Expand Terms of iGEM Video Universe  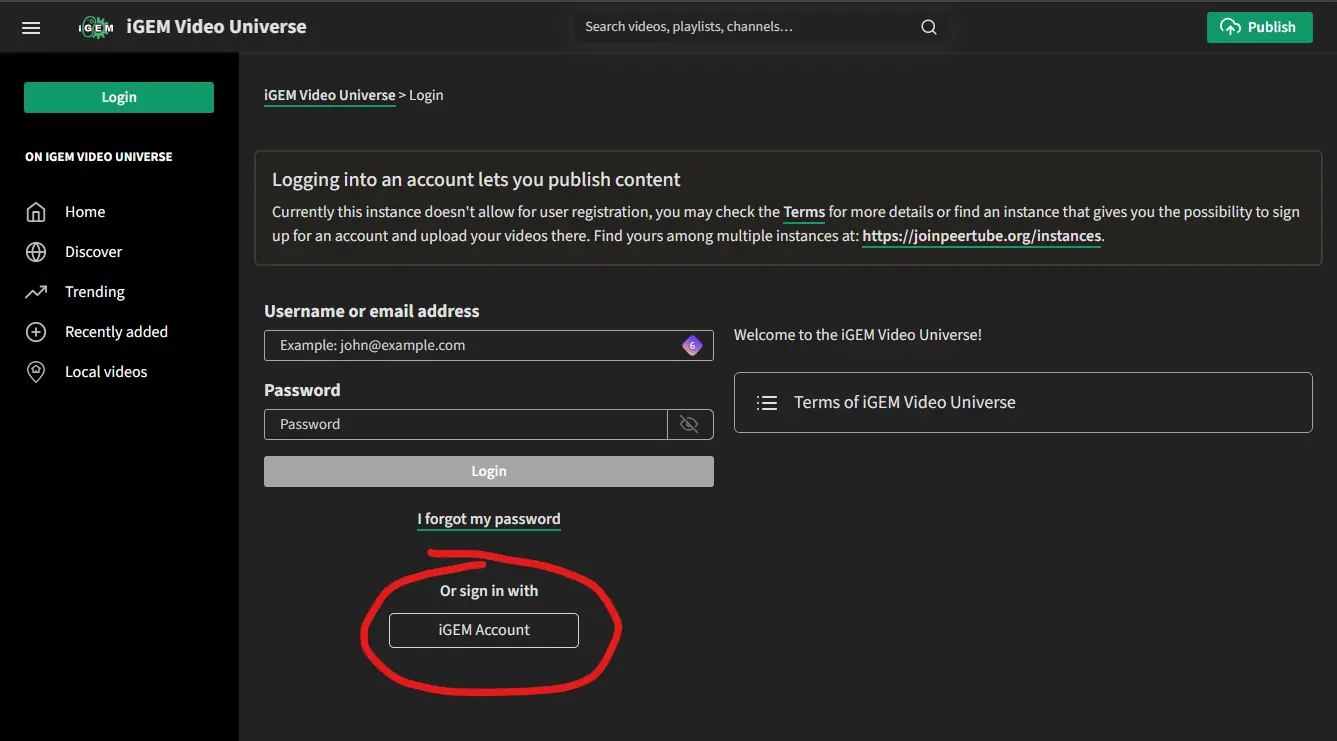(x=1022, y=402)
